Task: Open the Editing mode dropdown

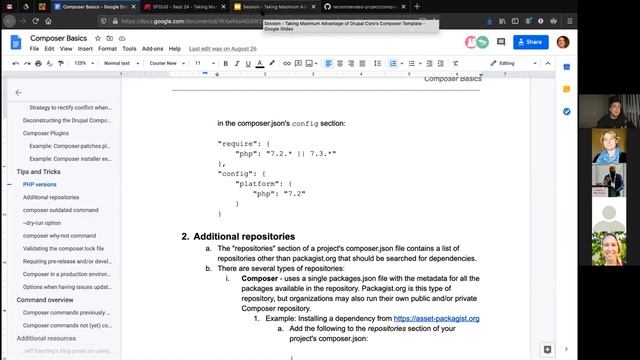Action: click(513, 63)
